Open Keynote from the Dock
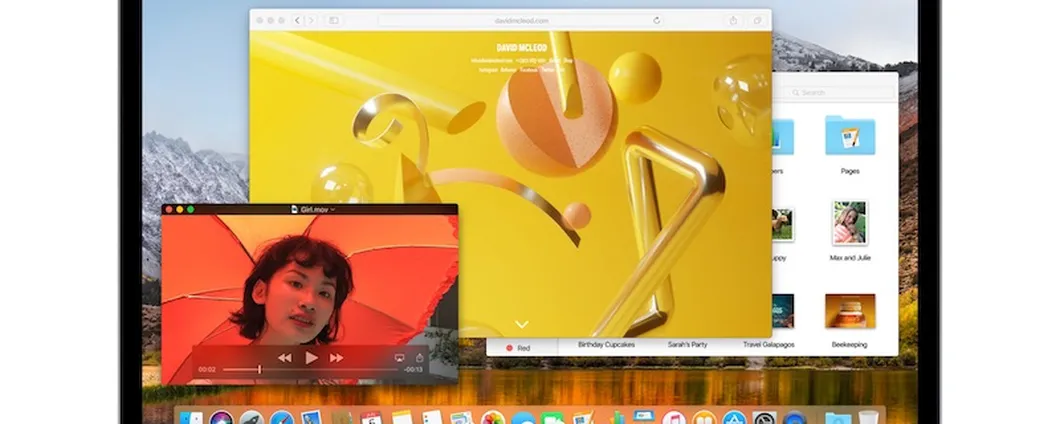The width and height of the screenshot is (1060, 424). click(x=643, y=417)
